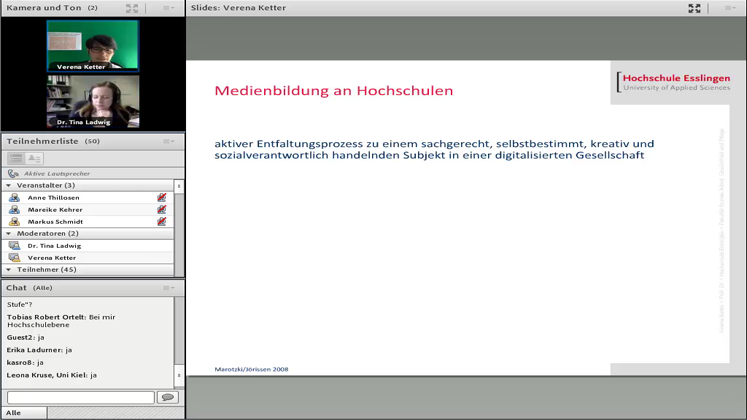This screenshot has height=420, width=747.
Task: Switch to attendee list view
Action: click(x=16, y=158)
